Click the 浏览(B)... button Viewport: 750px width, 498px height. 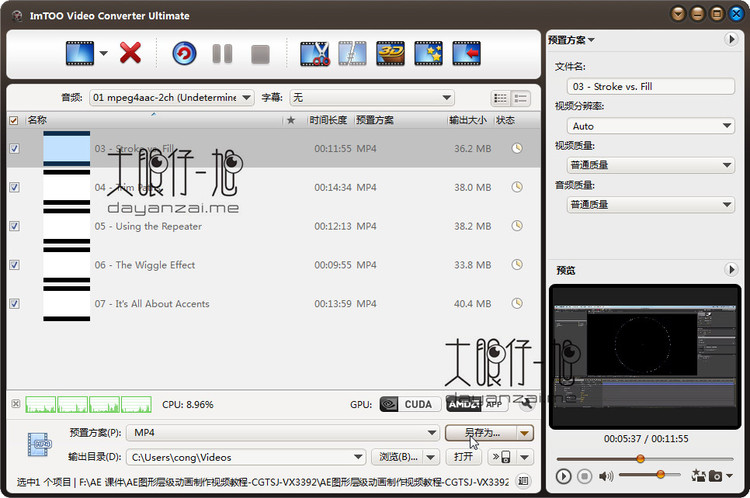tap(398, 457)
